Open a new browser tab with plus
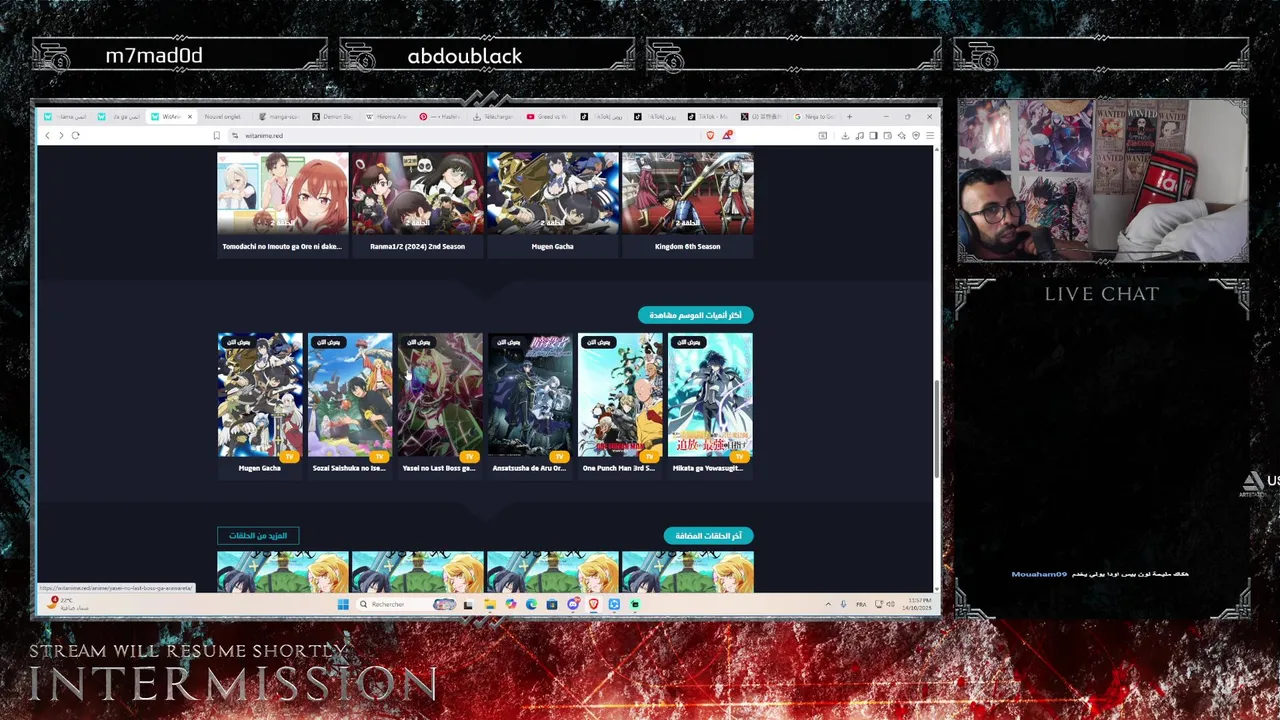The image size is (1280, 720). pos(848,117)
